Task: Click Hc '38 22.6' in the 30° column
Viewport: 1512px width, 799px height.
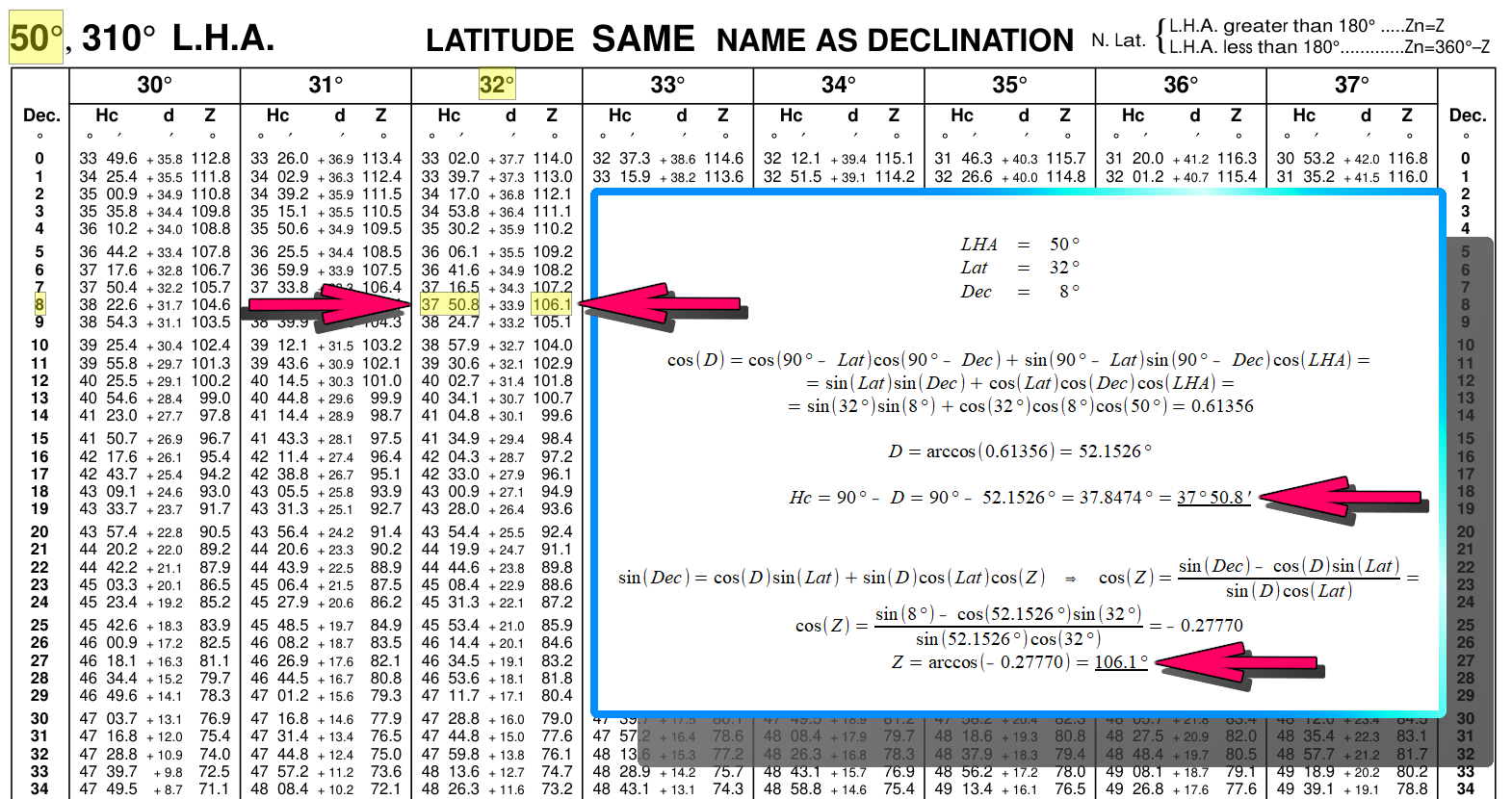Action: [108, 305]
